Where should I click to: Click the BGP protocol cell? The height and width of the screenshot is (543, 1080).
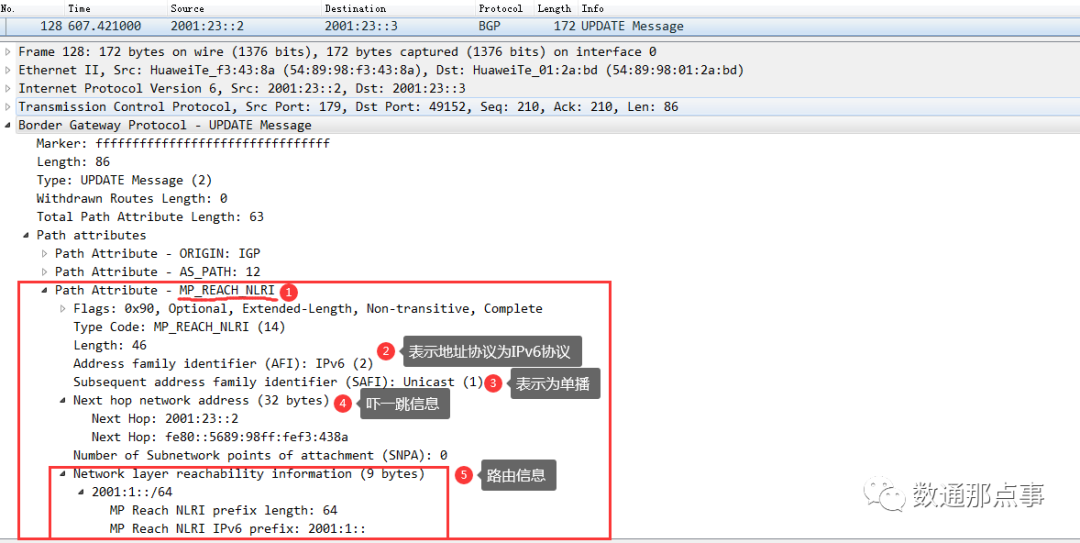tap(490, 26)
